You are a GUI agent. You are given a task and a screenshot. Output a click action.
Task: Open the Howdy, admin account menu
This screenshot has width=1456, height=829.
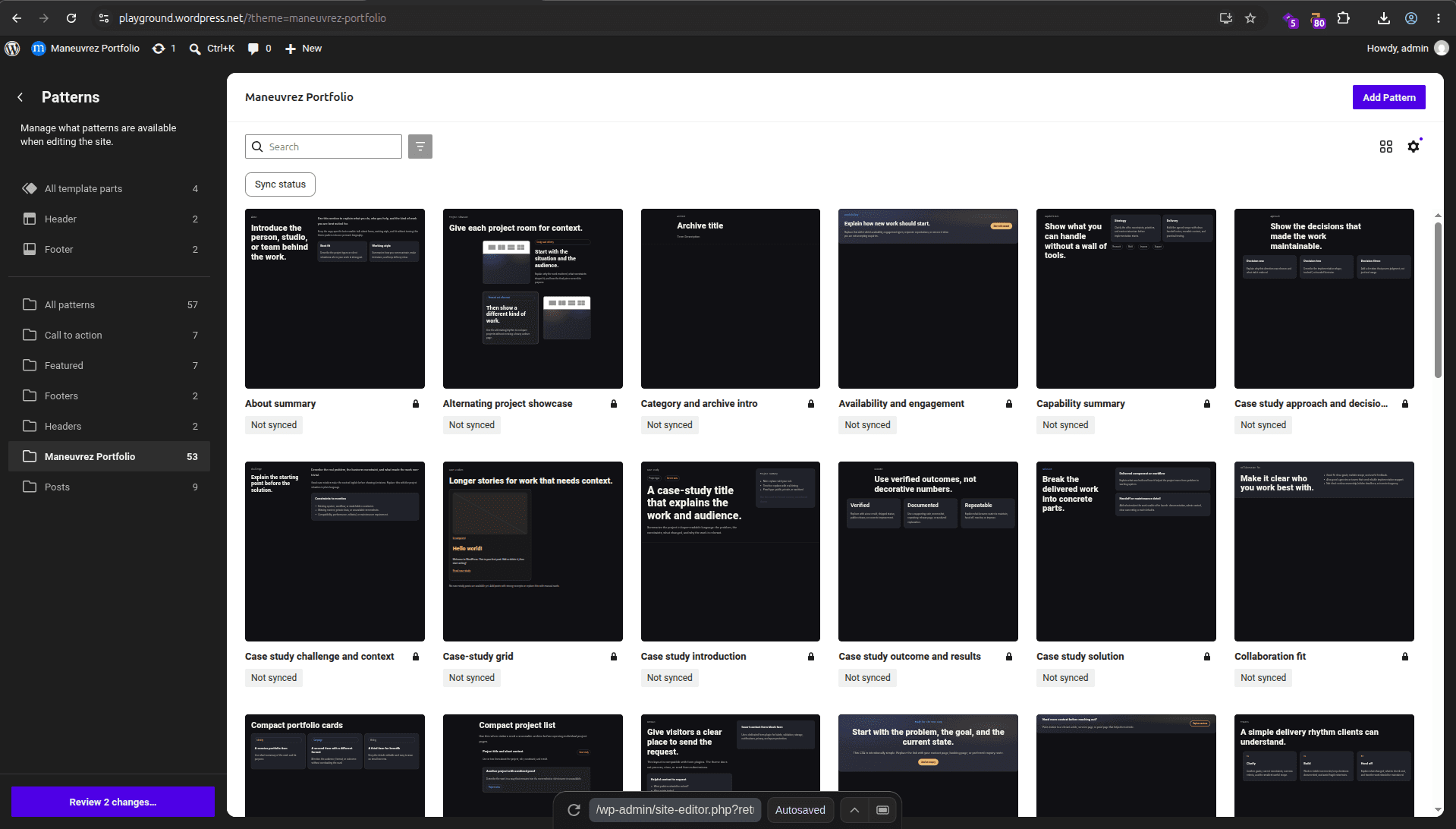tap(1407, 49)
